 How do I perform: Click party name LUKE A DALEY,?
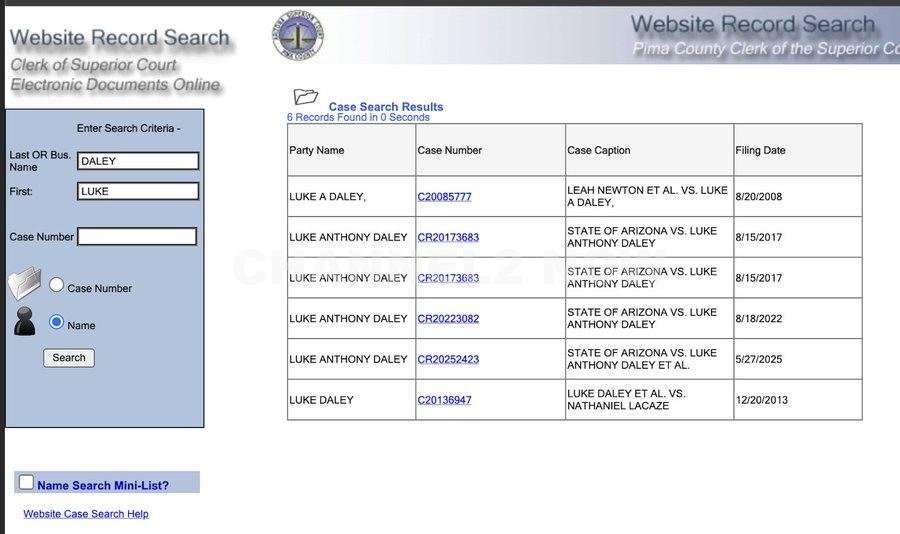(328, 196)
